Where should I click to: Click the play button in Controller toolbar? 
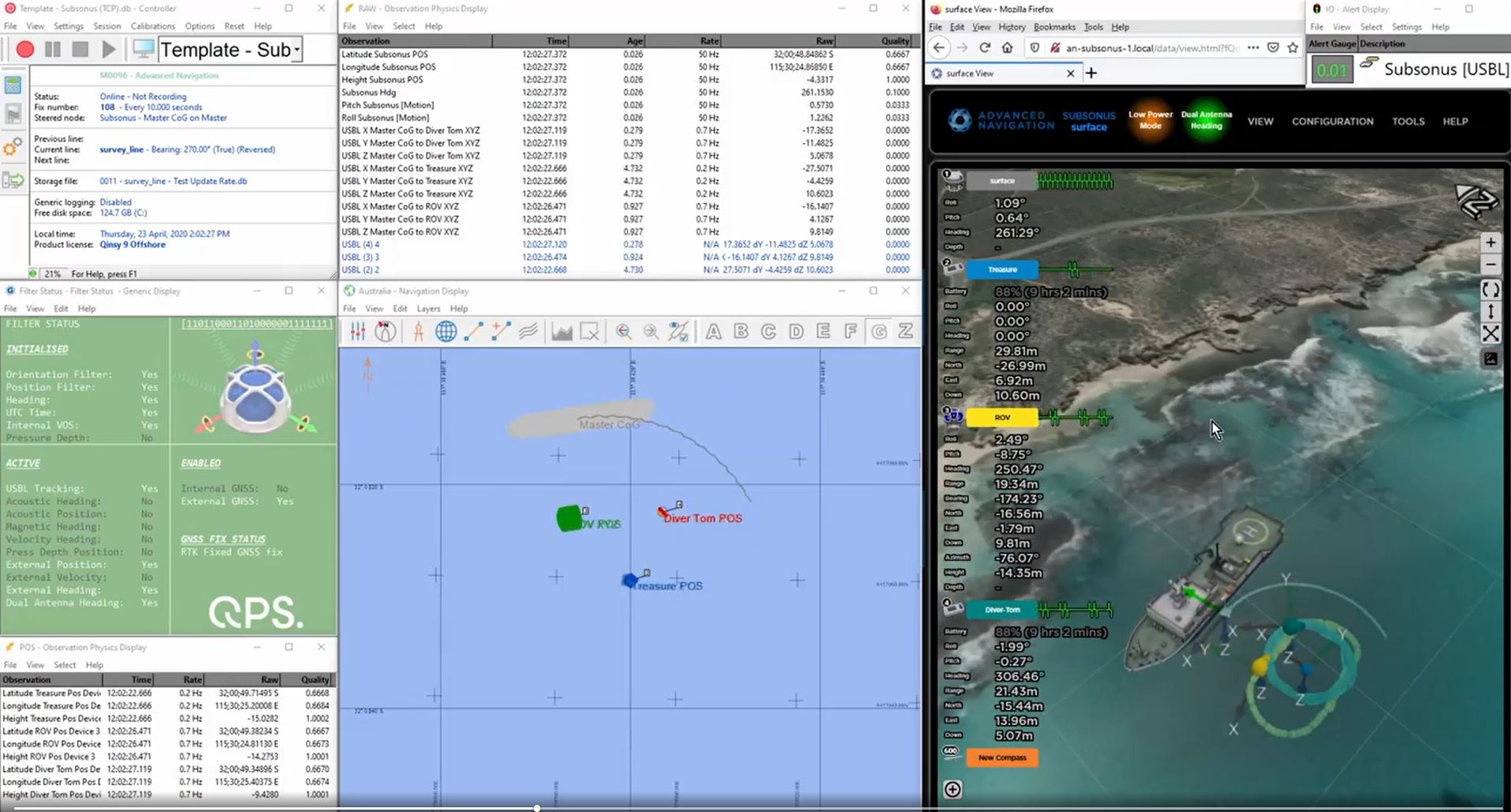[108, 50]
